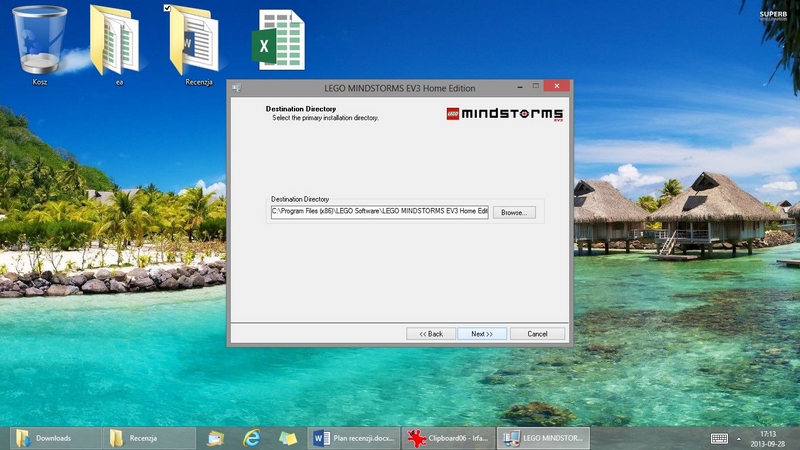This screenshot has width=800, height=450.
Task: Click the Destination Directory heading text
Action: pyautogui.click(x=301, y=109)
